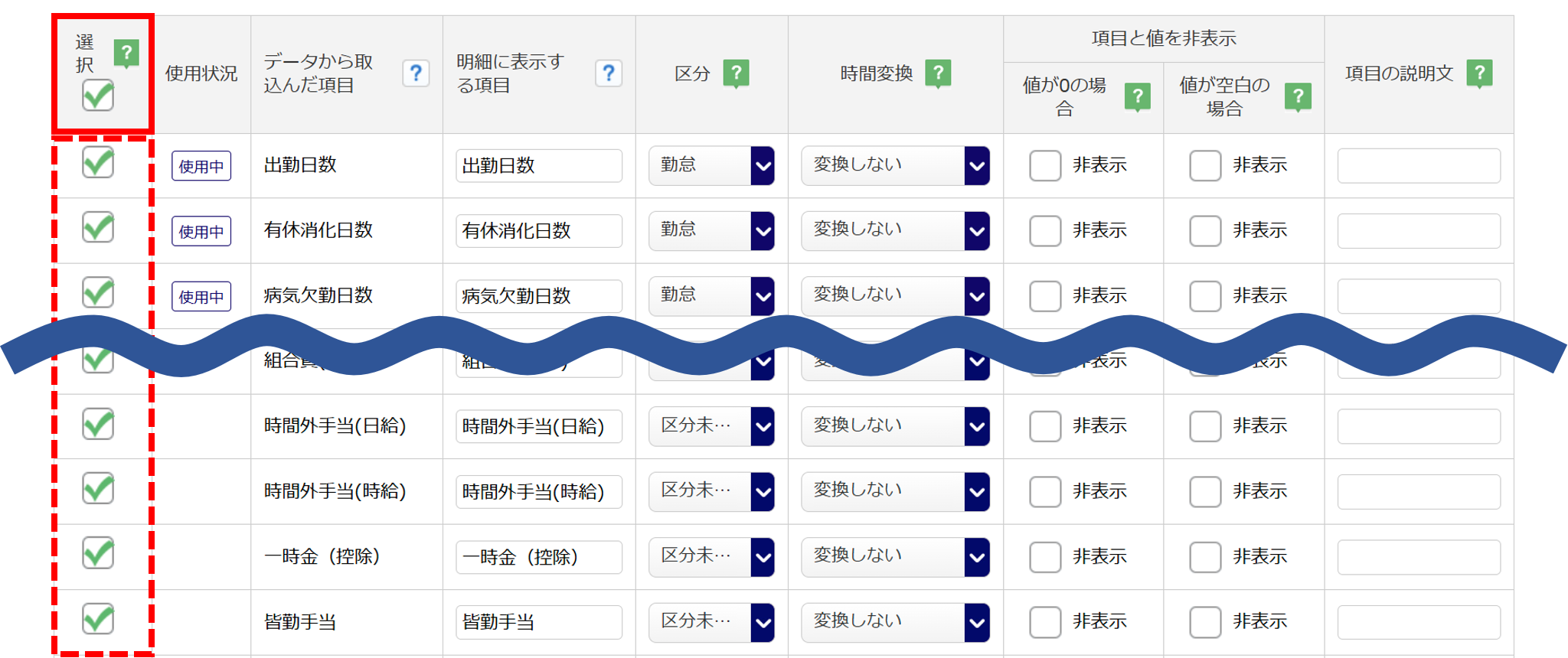This screenshot has width=1568, height=658.
Task: Edit 明細に表示する項目 field for 皆勤手当
Action: coord(539,622)
